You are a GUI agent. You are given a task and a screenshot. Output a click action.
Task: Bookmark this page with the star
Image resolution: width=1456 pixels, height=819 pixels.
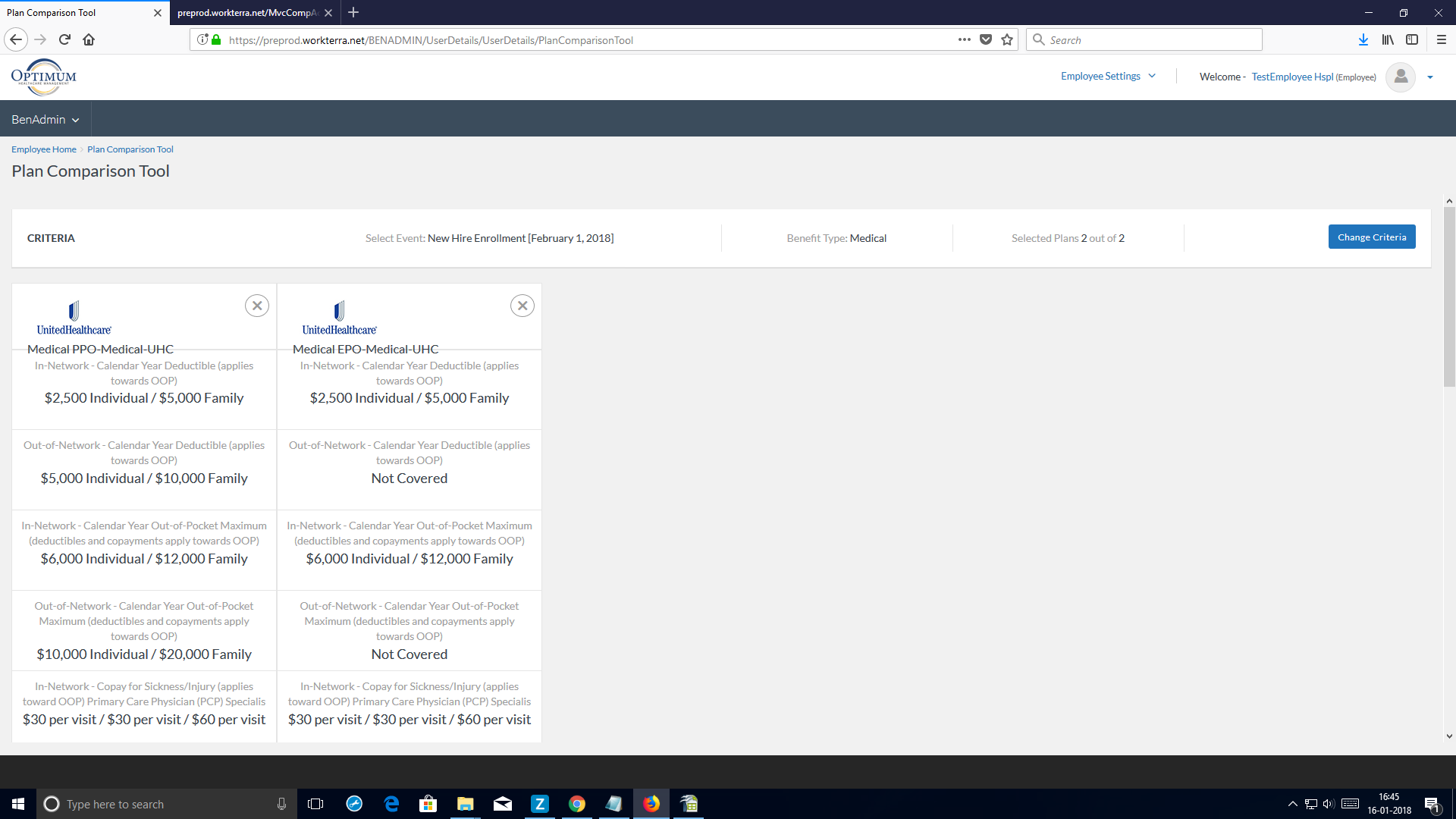(1008, 39)
